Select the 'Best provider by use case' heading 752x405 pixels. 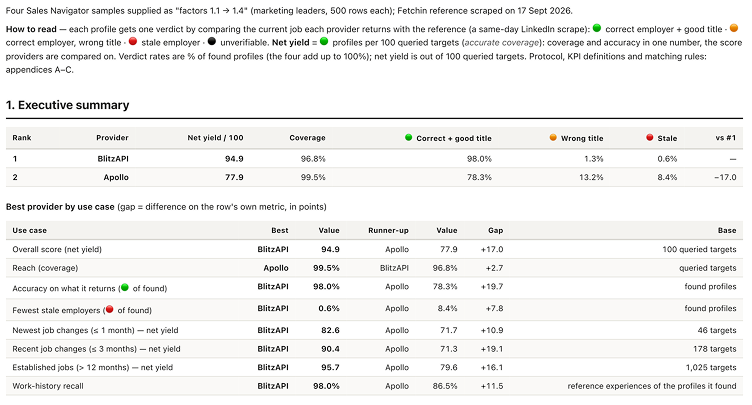coord(60,207)
